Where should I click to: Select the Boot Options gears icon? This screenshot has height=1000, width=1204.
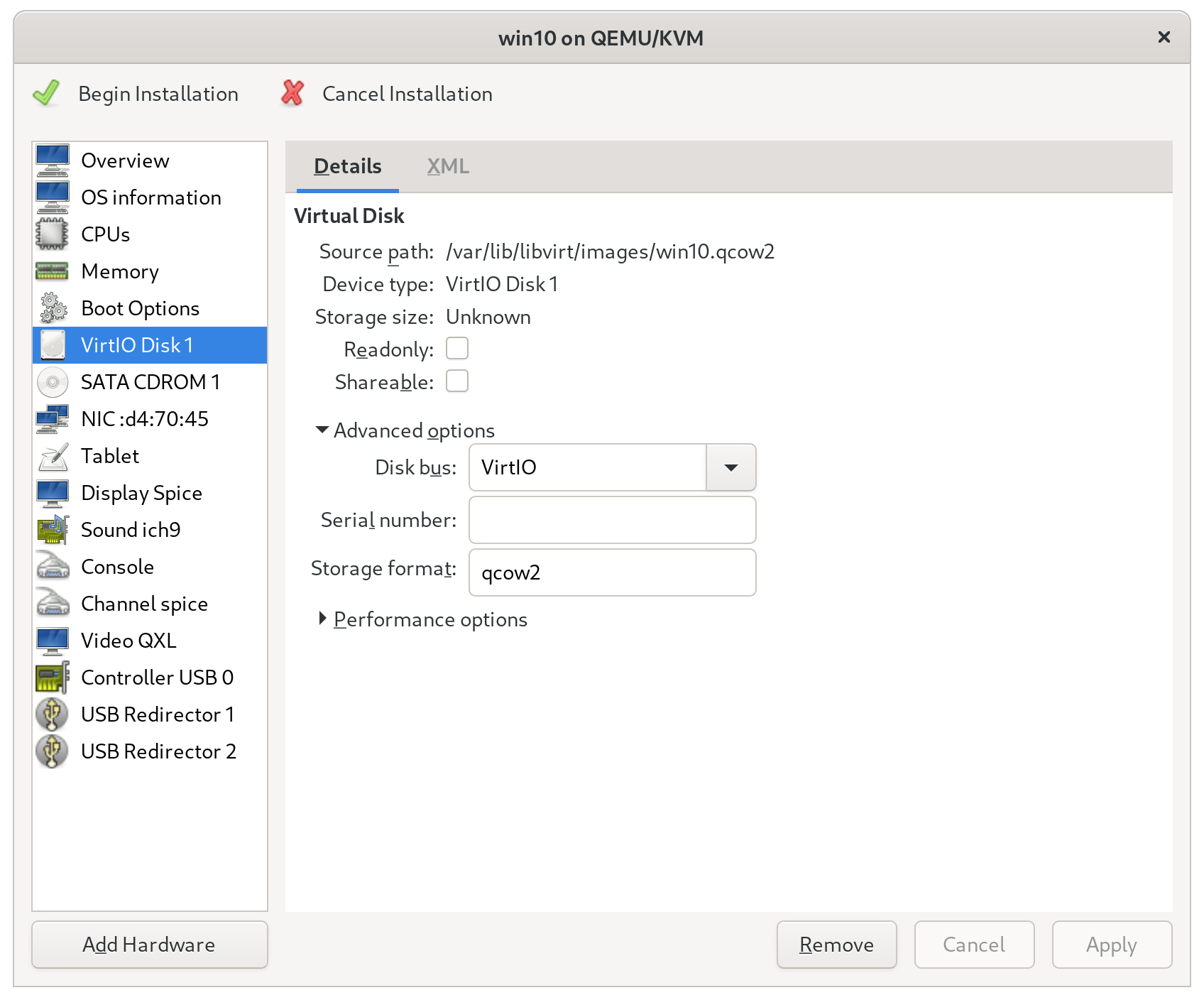tap(53, 308)
